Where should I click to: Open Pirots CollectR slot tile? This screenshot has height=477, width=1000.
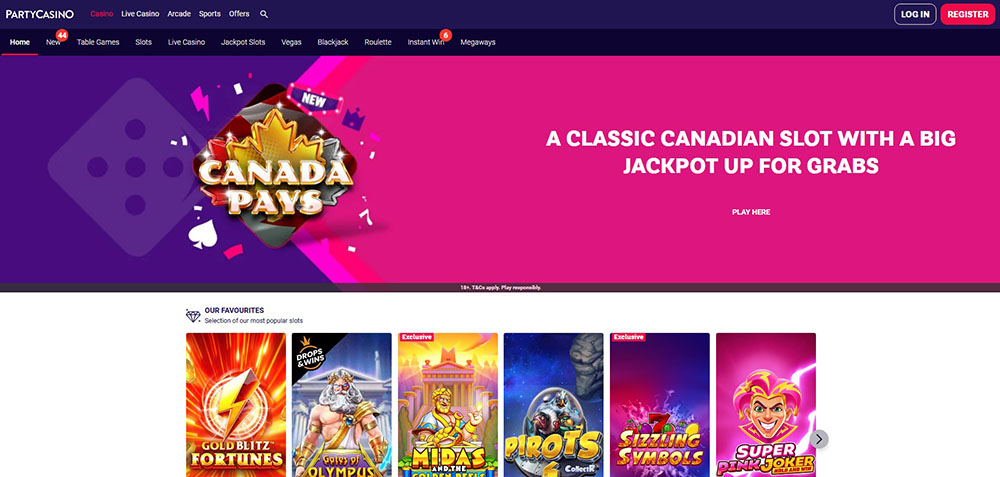[x=554, y=405]
